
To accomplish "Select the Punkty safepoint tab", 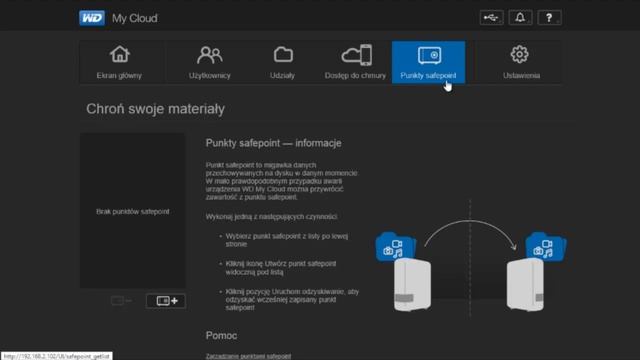I will click(x=428, y=62).
